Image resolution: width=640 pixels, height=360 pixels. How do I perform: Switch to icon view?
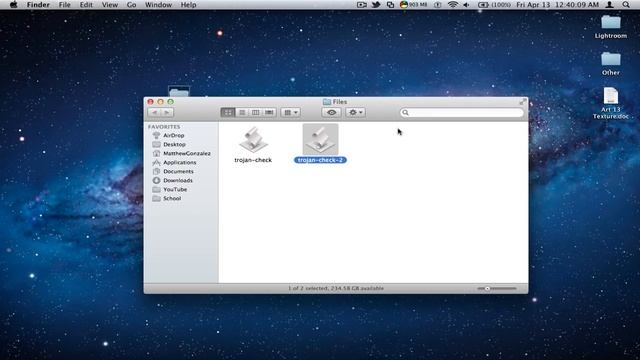[228, 112]
